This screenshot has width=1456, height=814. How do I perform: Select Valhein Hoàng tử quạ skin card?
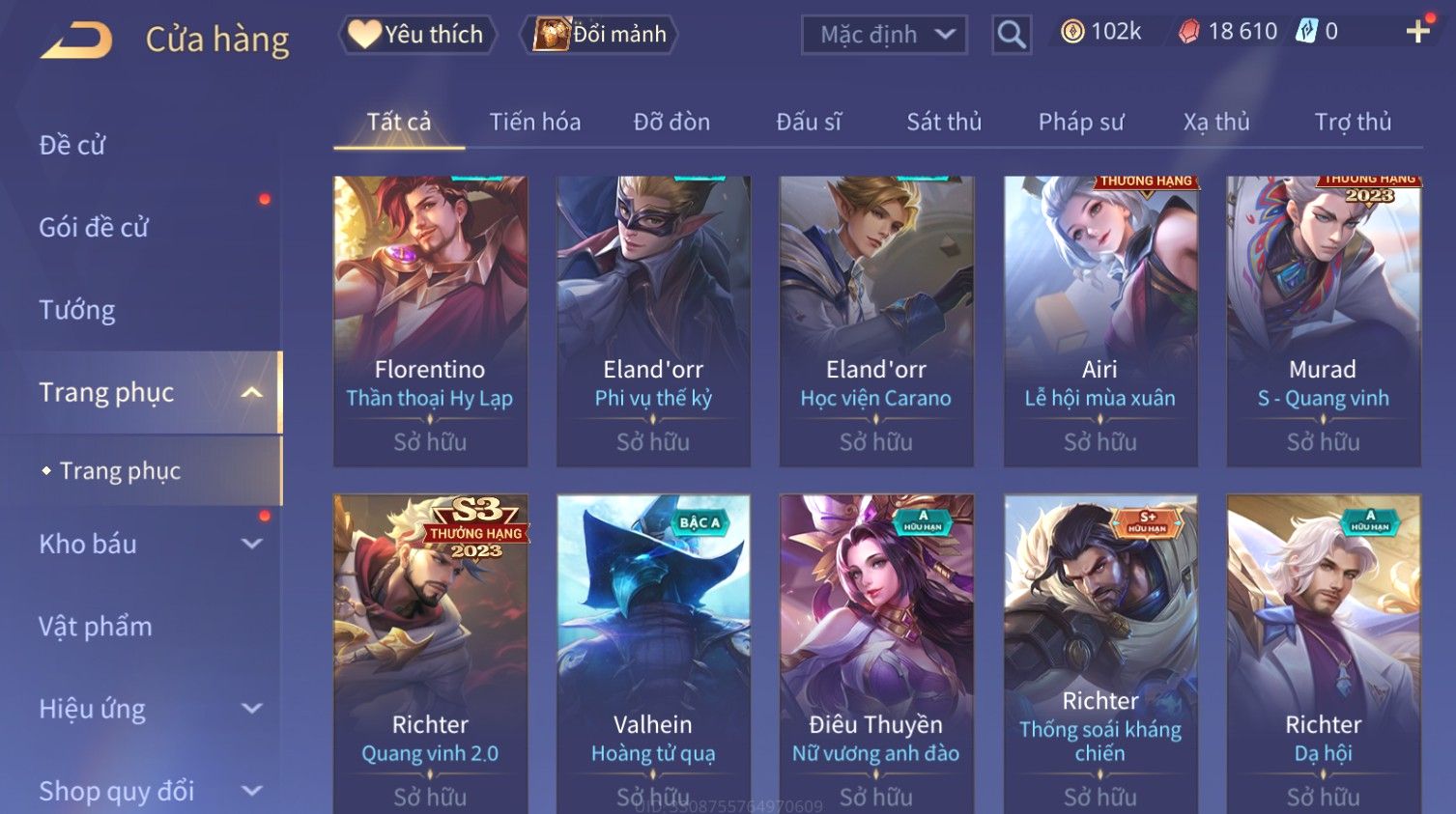click(653, 654)
